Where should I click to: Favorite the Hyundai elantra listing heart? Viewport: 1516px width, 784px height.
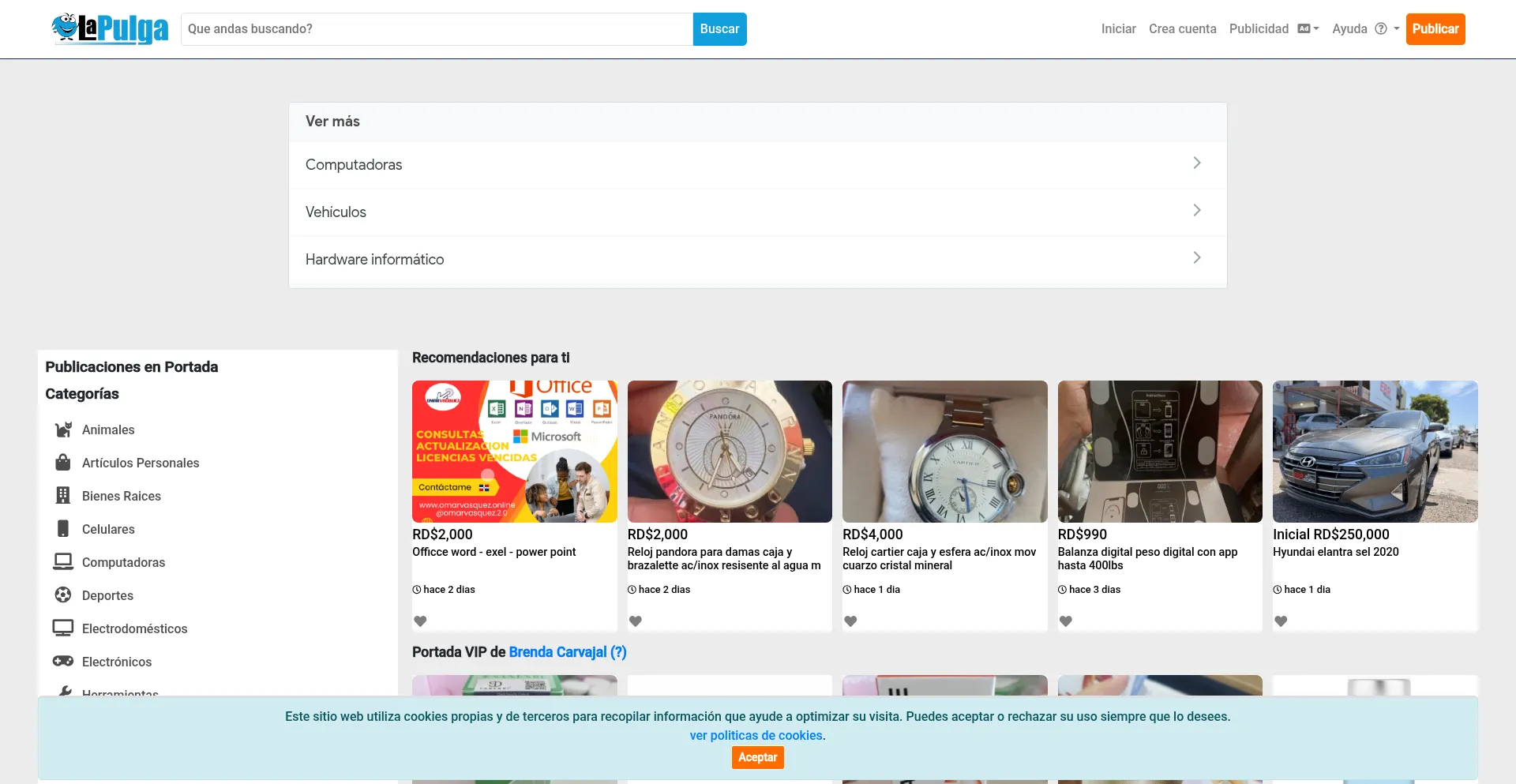[1281, 621]
